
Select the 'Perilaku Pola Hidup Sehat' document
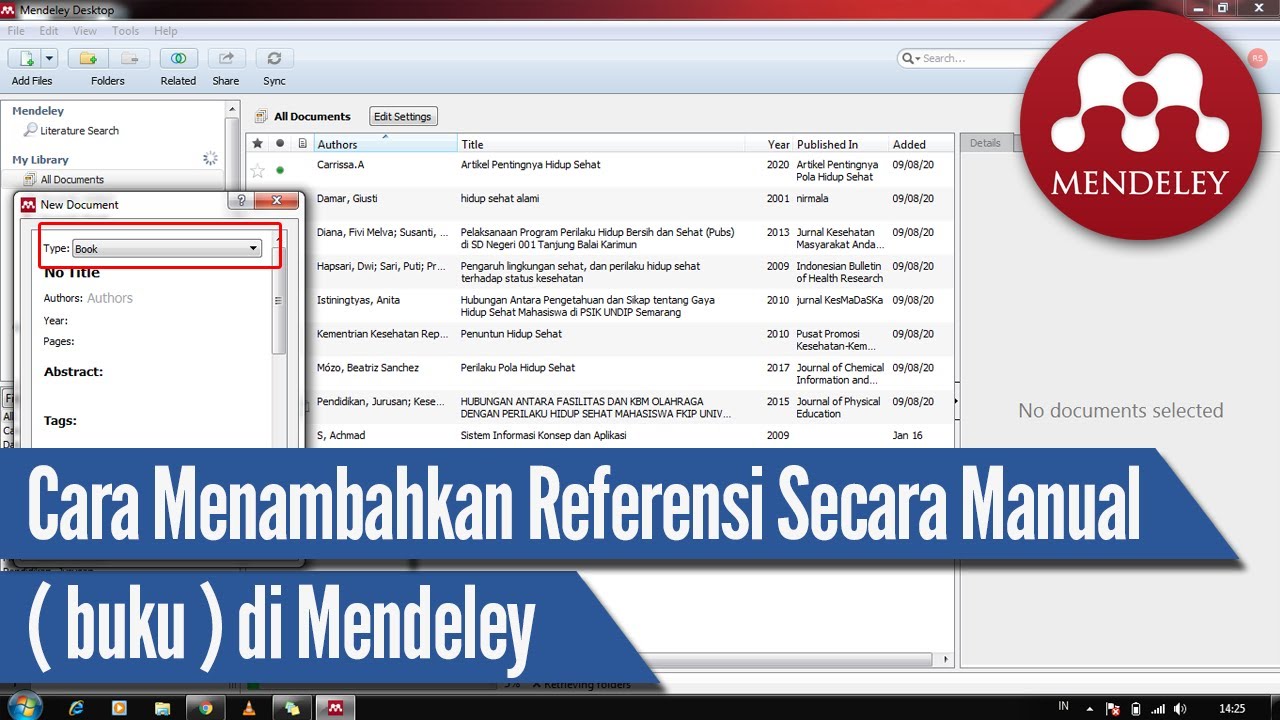coord(600,374)
